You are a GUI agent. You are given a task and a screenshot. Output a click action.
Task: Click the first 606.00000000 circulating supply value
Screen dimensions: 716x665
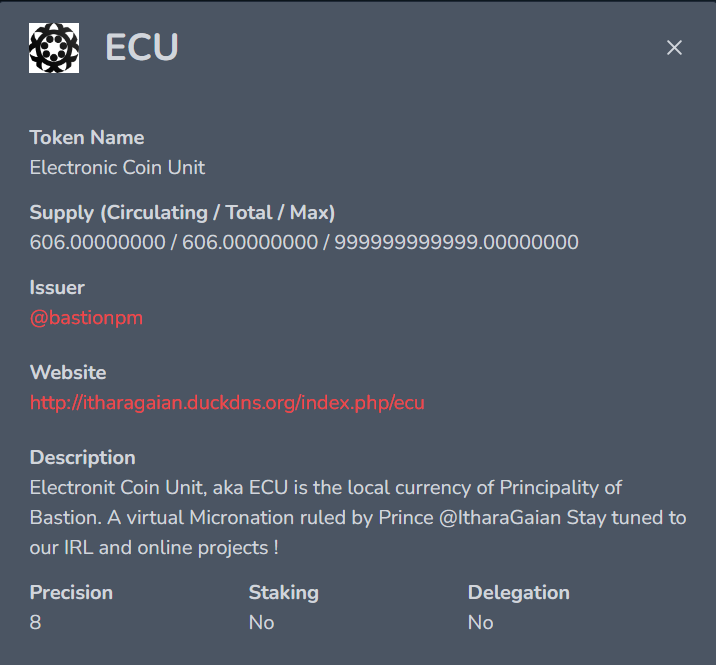click(x=97, y=242)
